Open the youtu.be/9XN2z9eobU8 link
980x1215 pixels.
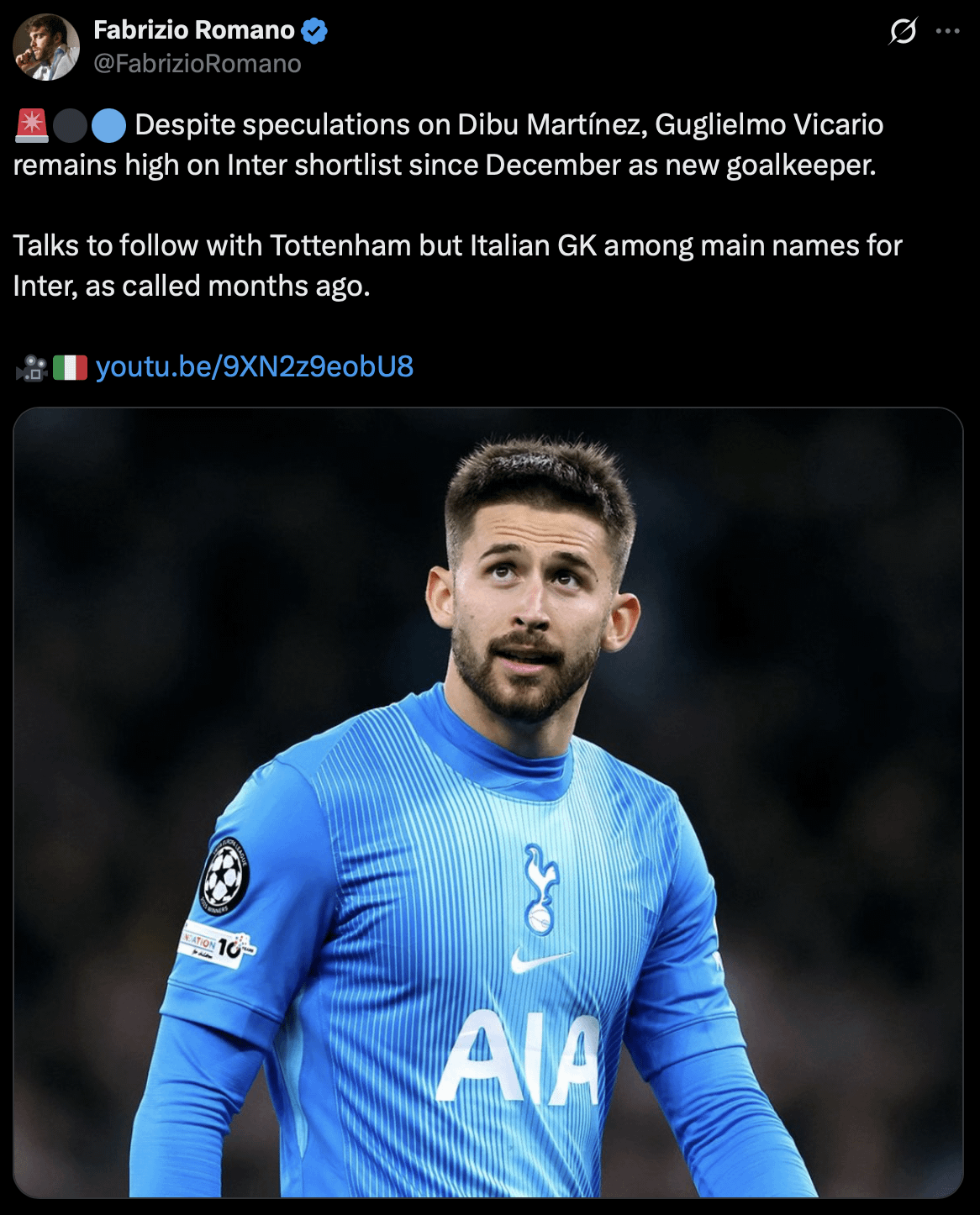[x=255, y=366]
